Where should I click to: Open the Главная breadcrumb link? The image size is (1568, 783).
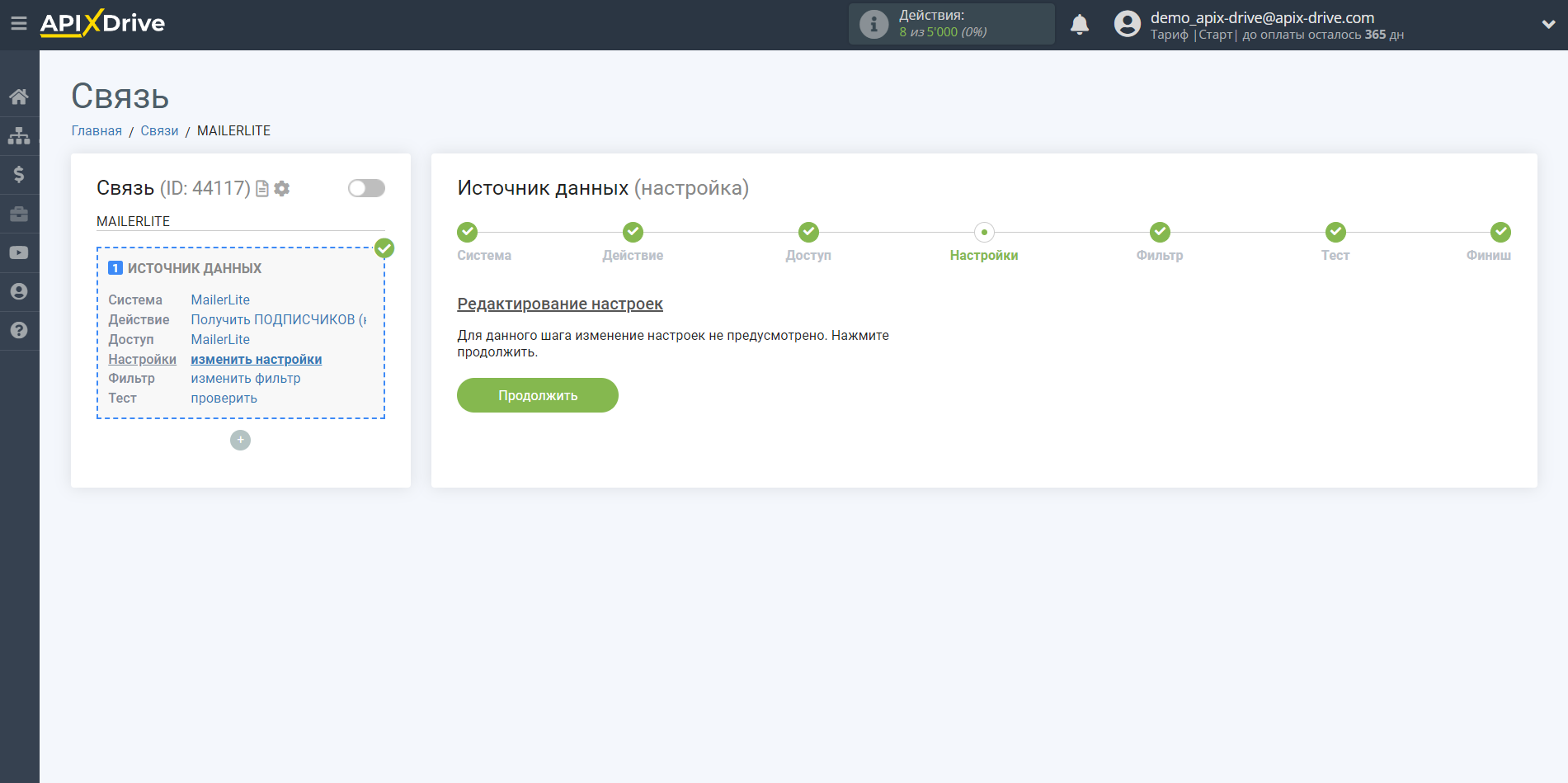(x=97, y=130)
